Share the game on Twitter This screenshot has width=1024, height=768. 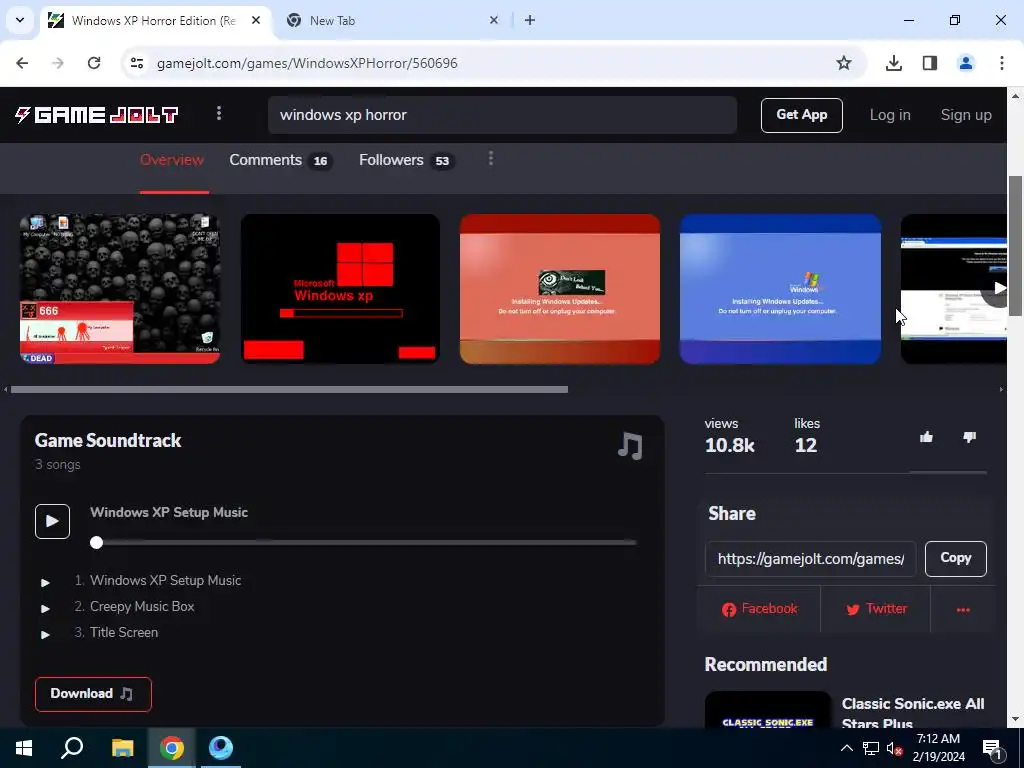[876, 609]
